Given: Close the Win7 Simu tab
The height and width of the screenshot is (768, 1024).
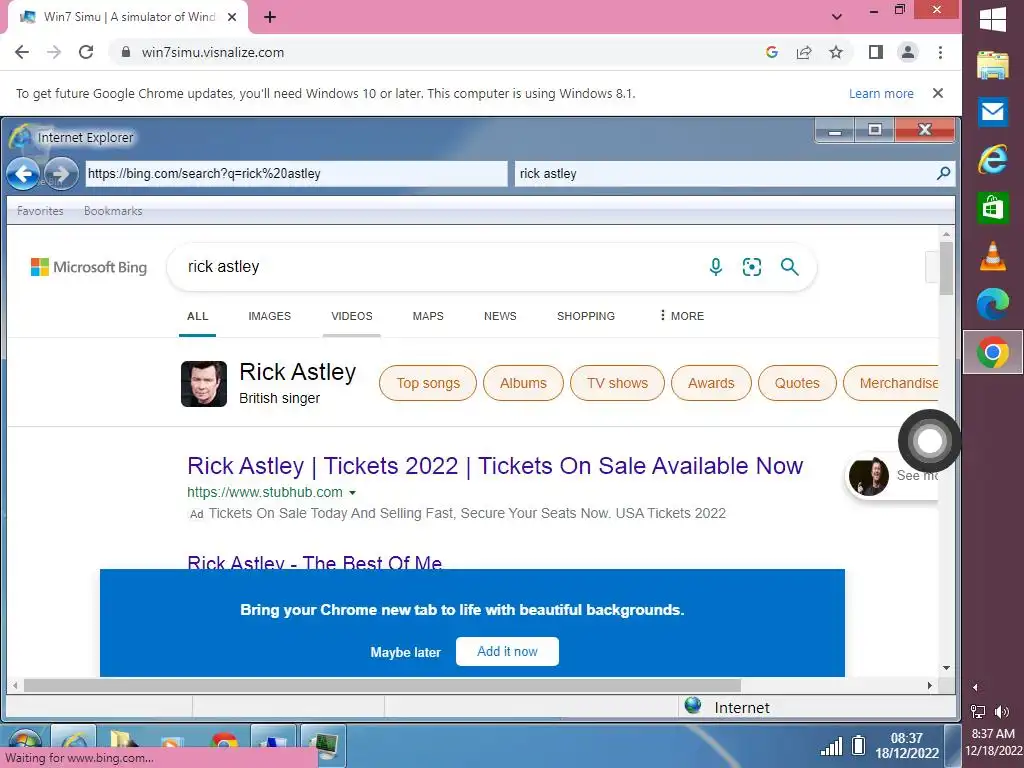Looking at the screenshot, I should click(232, 18).
